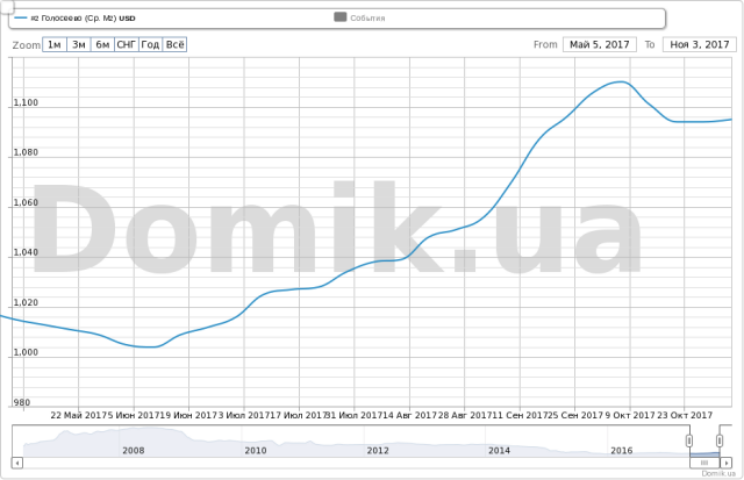
Task: Click the navigator scrollbar thumb
Action: pyautogui.click(x=705, y=462)
